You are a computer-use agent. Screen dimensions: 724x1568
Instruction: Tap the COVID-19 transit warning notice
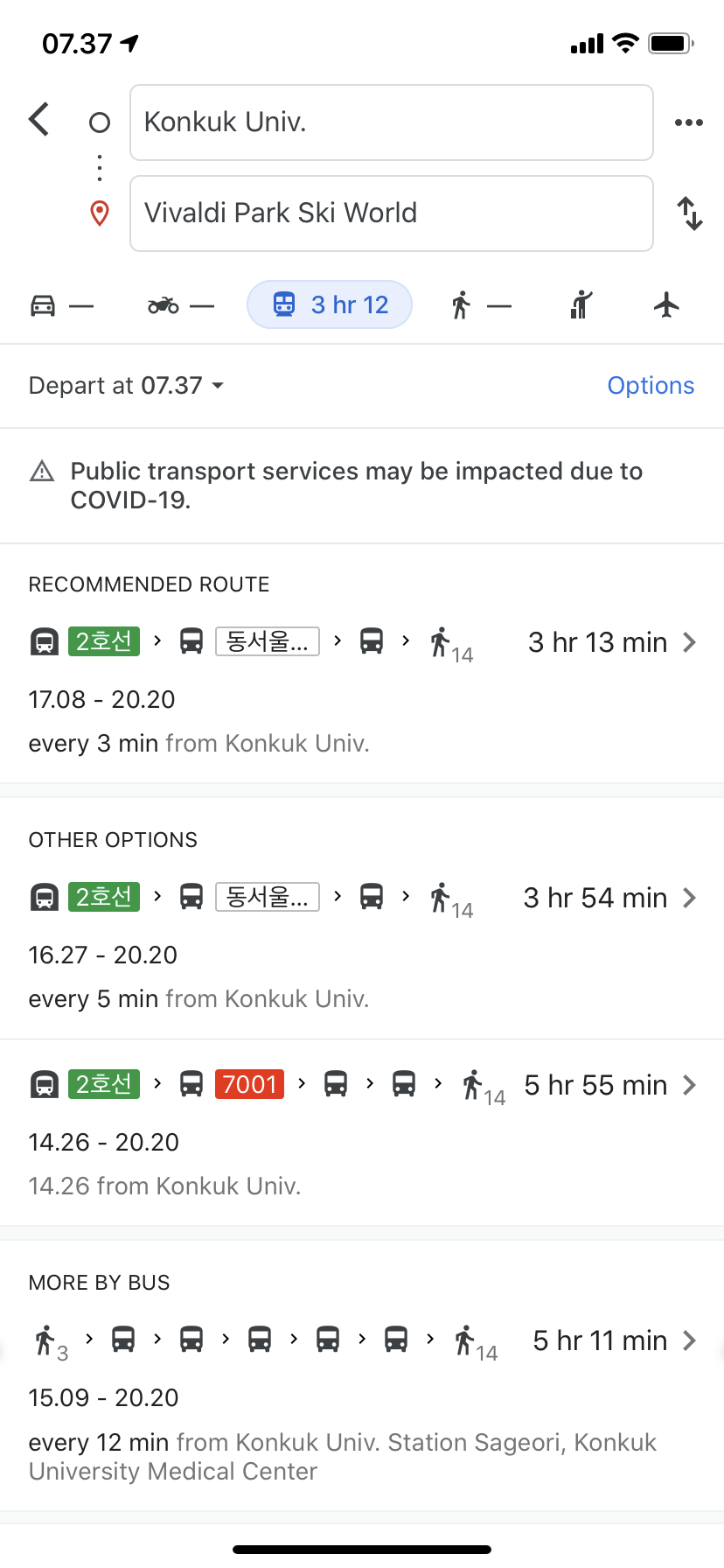pyautogui.click(x=357, y=486)
